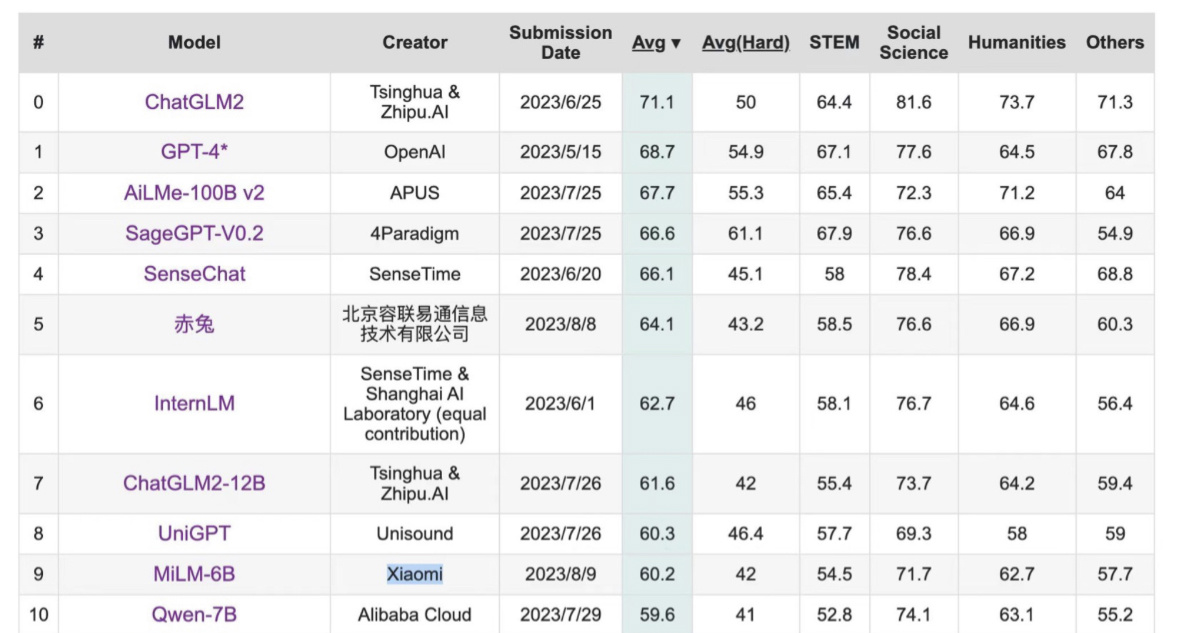This screenshot has width=1179, height=633.
Task: Open the ChatGLM2 model link
Action: 192,102
